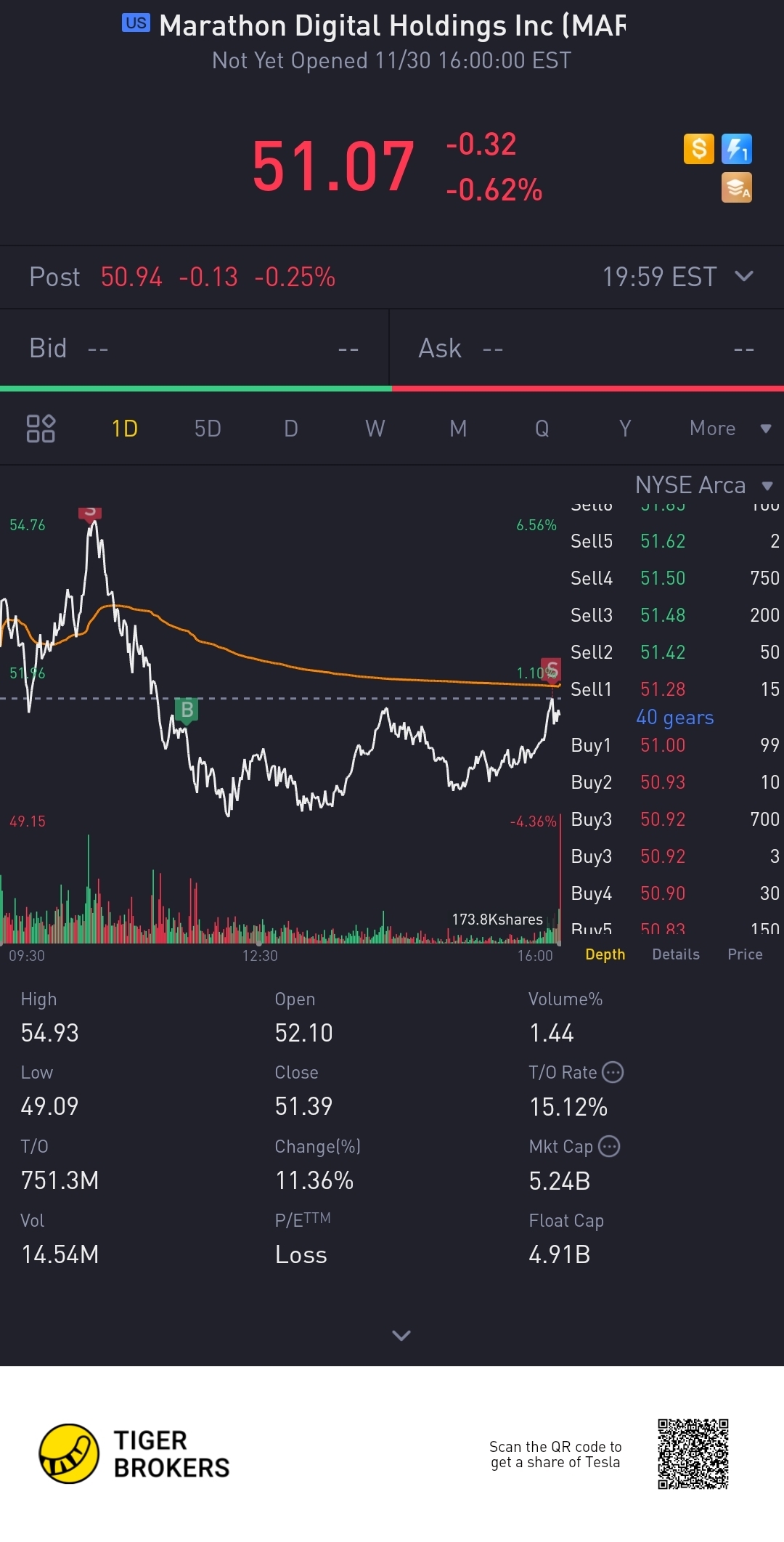This screenshot has width=784, height=1542.
Task: Tap the 40 gears depth link
Action: click(675, 718)
